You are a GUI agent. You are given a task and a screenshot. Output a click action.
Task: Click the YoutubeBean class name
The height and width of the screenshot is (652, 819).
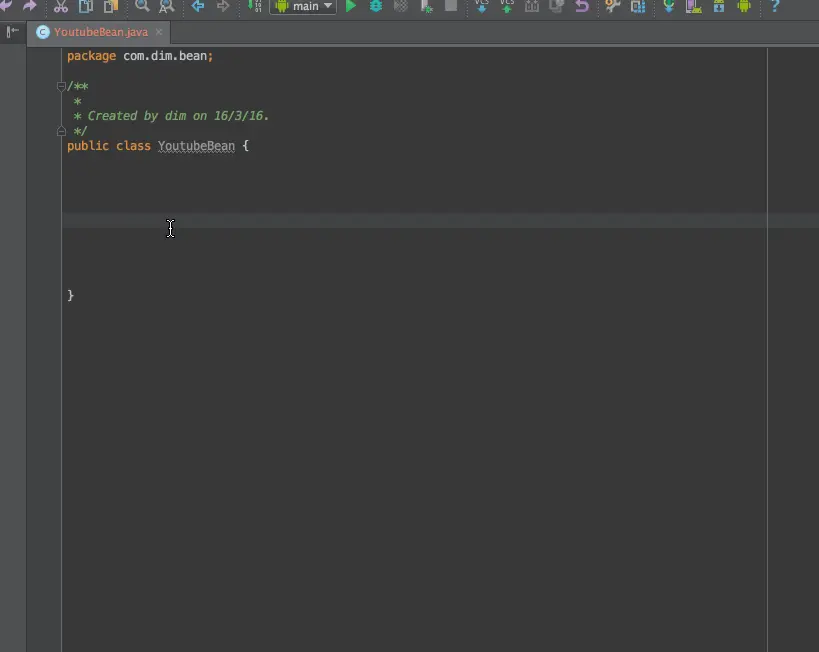click(x=196, y=146)
